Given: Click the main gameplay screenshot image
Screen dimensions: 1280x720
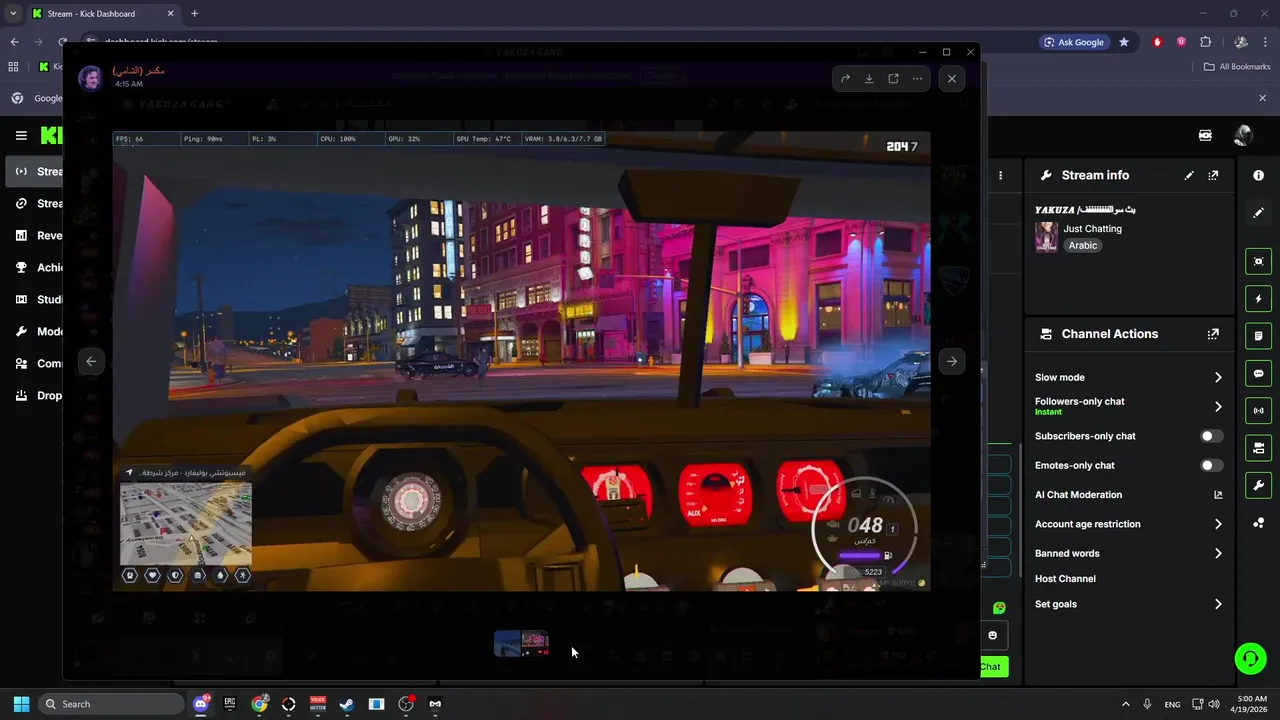Looking at the screenshot, I should point(521,361).
